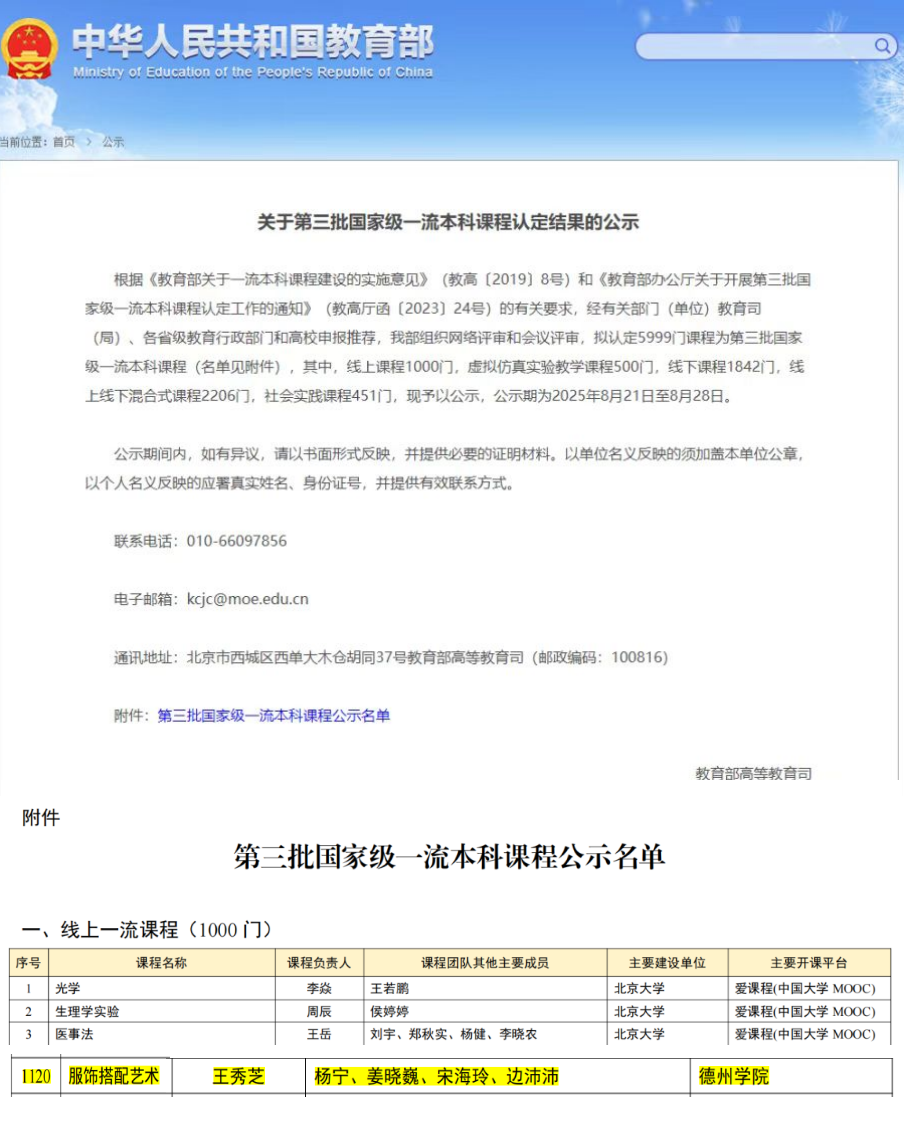Viewport: 904px width, 1136px height.
Task: Click the 序号 column header
Action: (x=27, y=963)
